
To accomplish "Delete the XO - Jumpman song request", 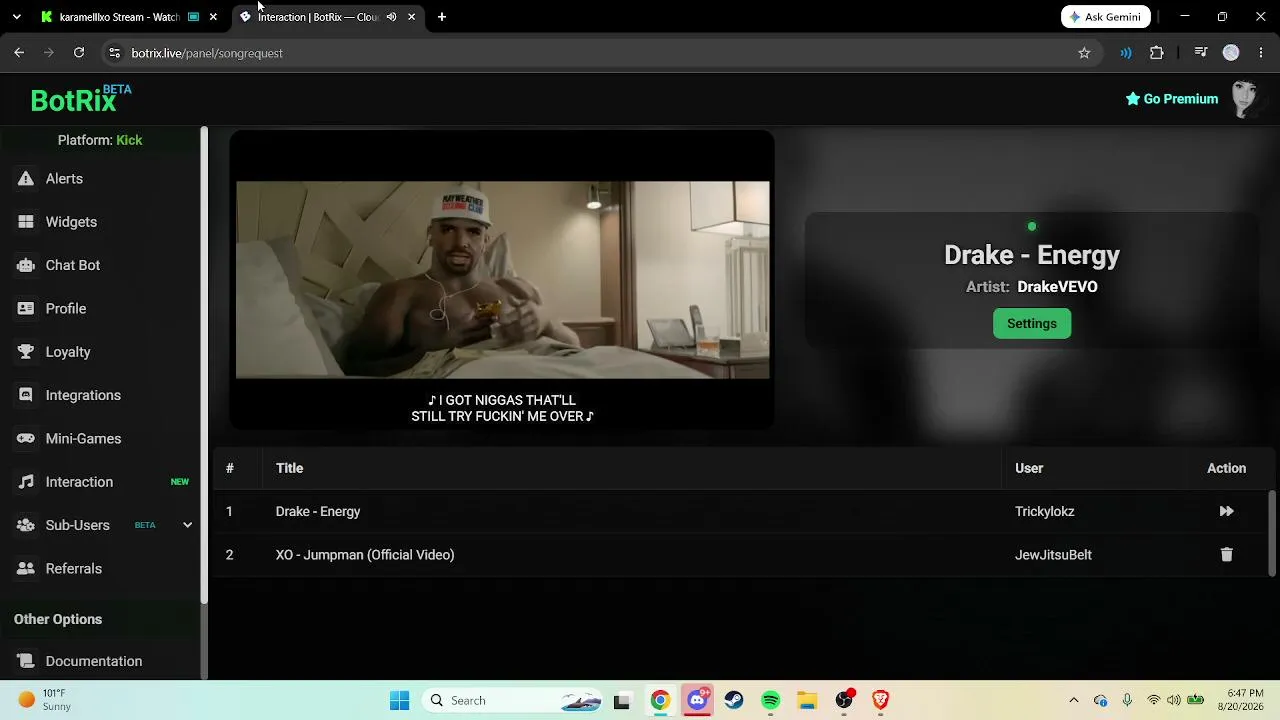I will [1226, 554].
